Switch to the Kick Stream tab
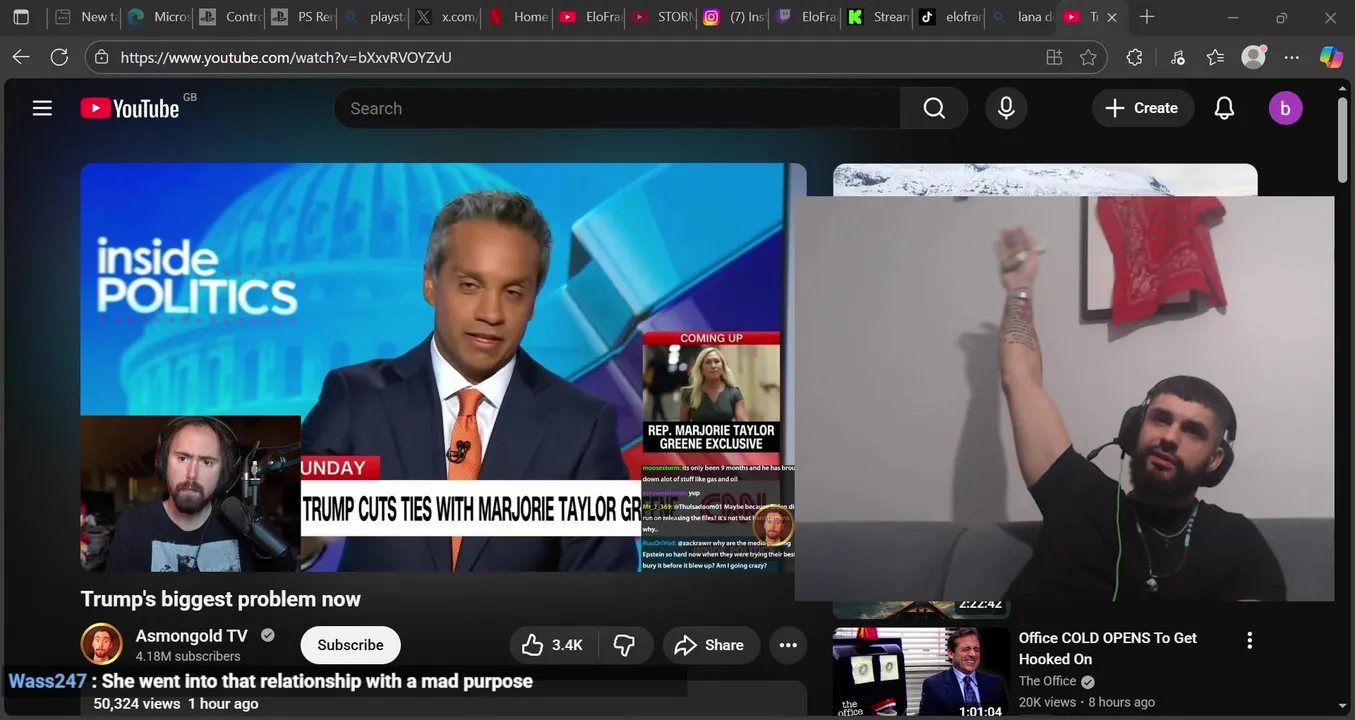This screenshot has height=720, width=1355. (x=879, y=17)
